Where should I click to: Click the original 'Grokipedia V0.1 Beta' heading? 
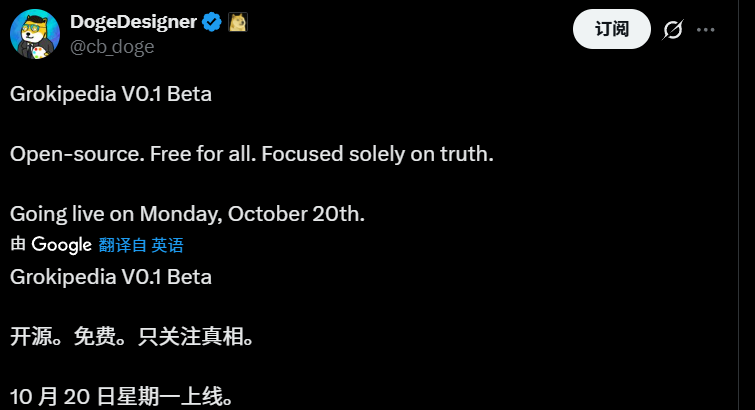[x=110, y=95]
